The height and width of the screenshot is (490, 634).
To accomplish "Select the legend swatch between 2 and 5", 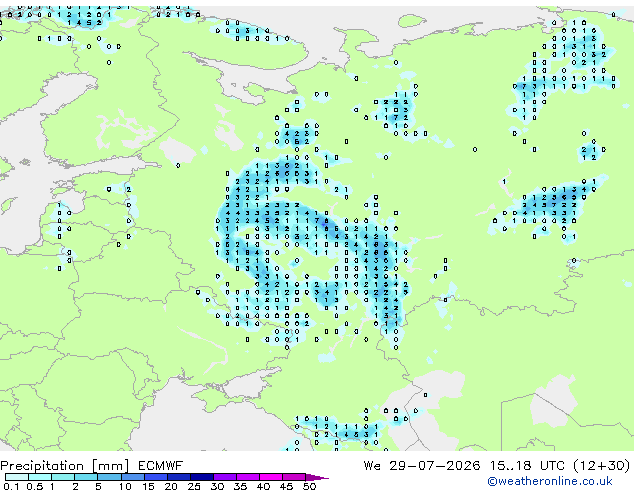I will click(86, 477).
